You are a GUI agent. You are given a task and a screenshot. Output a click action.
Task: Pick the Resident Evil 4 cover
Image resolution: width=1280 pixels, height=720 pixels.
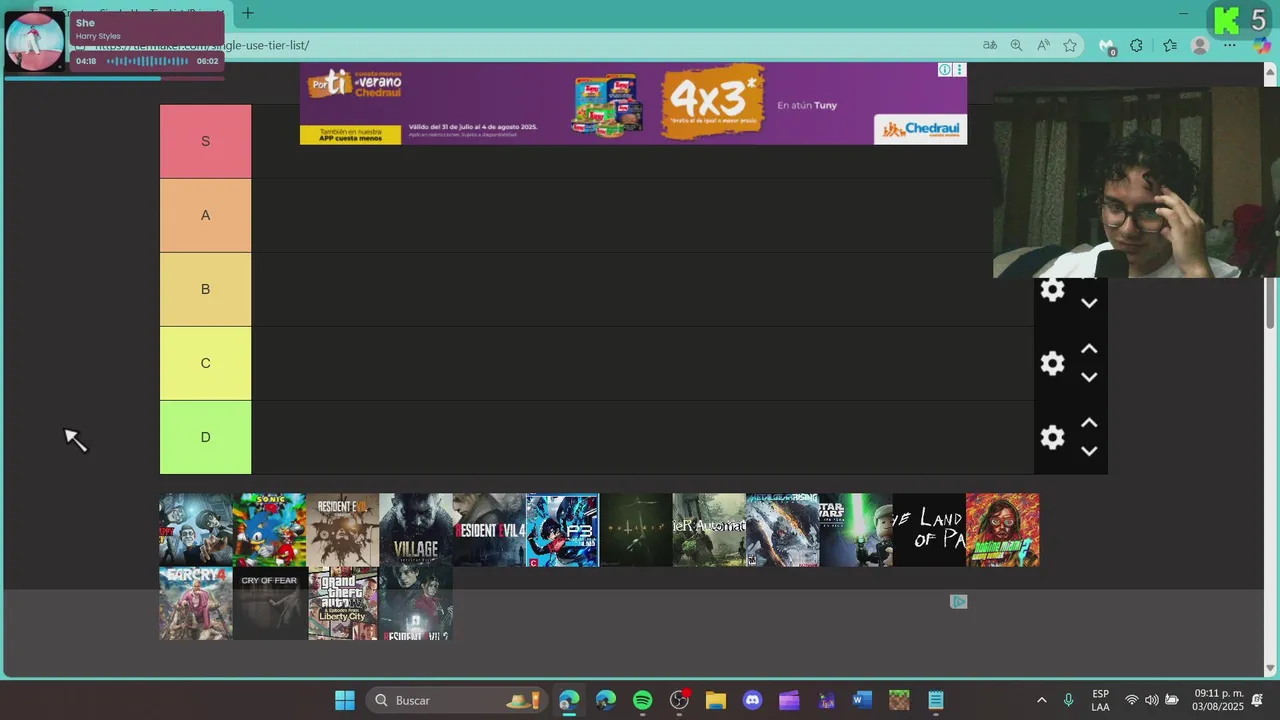(489, 530)
